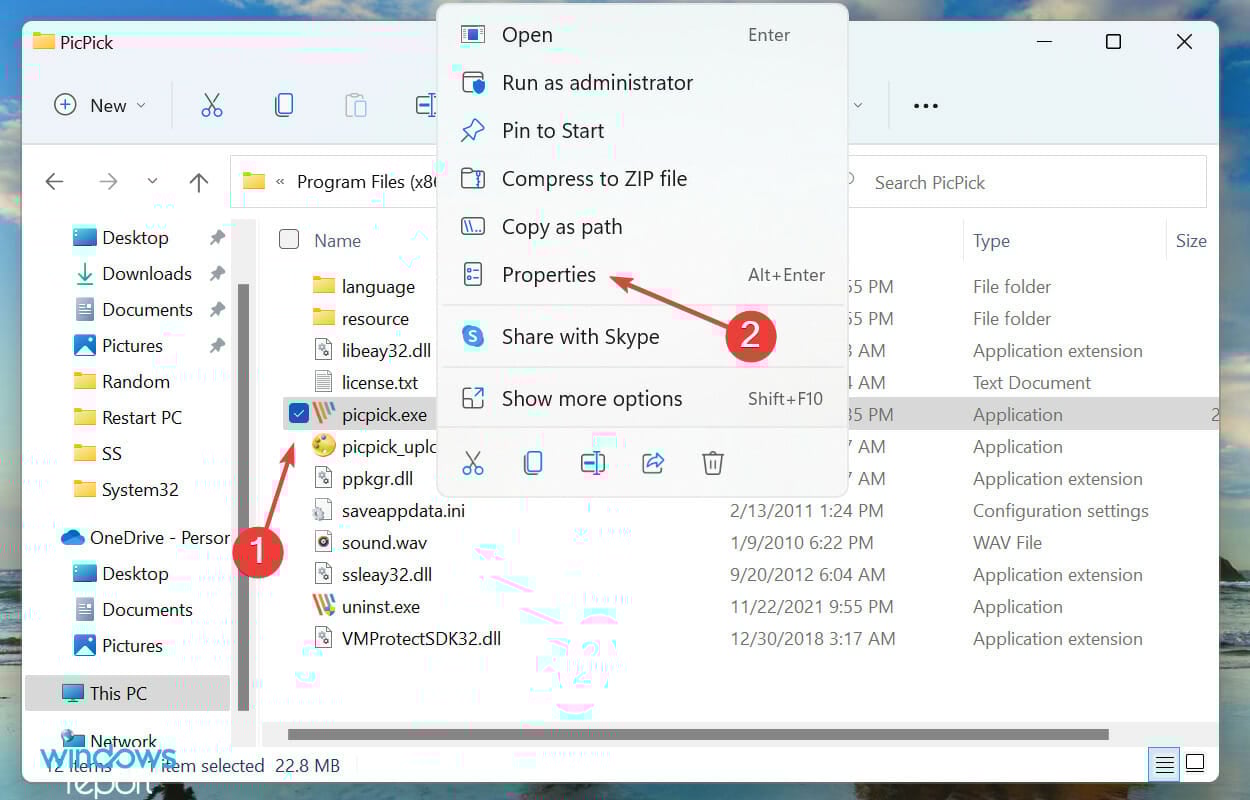Screen dimensions: 1250x800
Task: Click the Downloads arrow icon in sidebar
Action: point(85,273)
